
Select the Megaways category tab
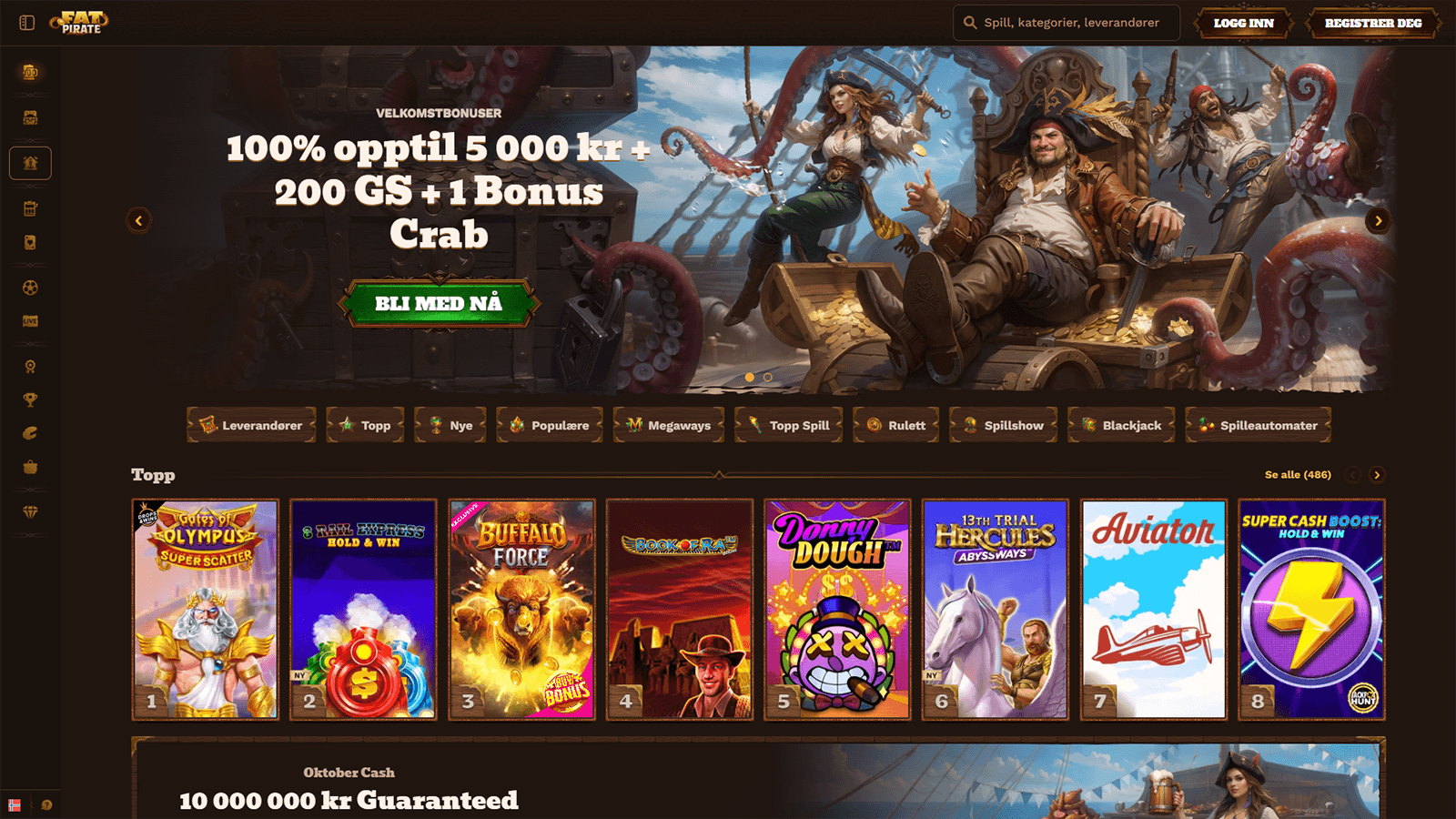(x=669, y=425)
